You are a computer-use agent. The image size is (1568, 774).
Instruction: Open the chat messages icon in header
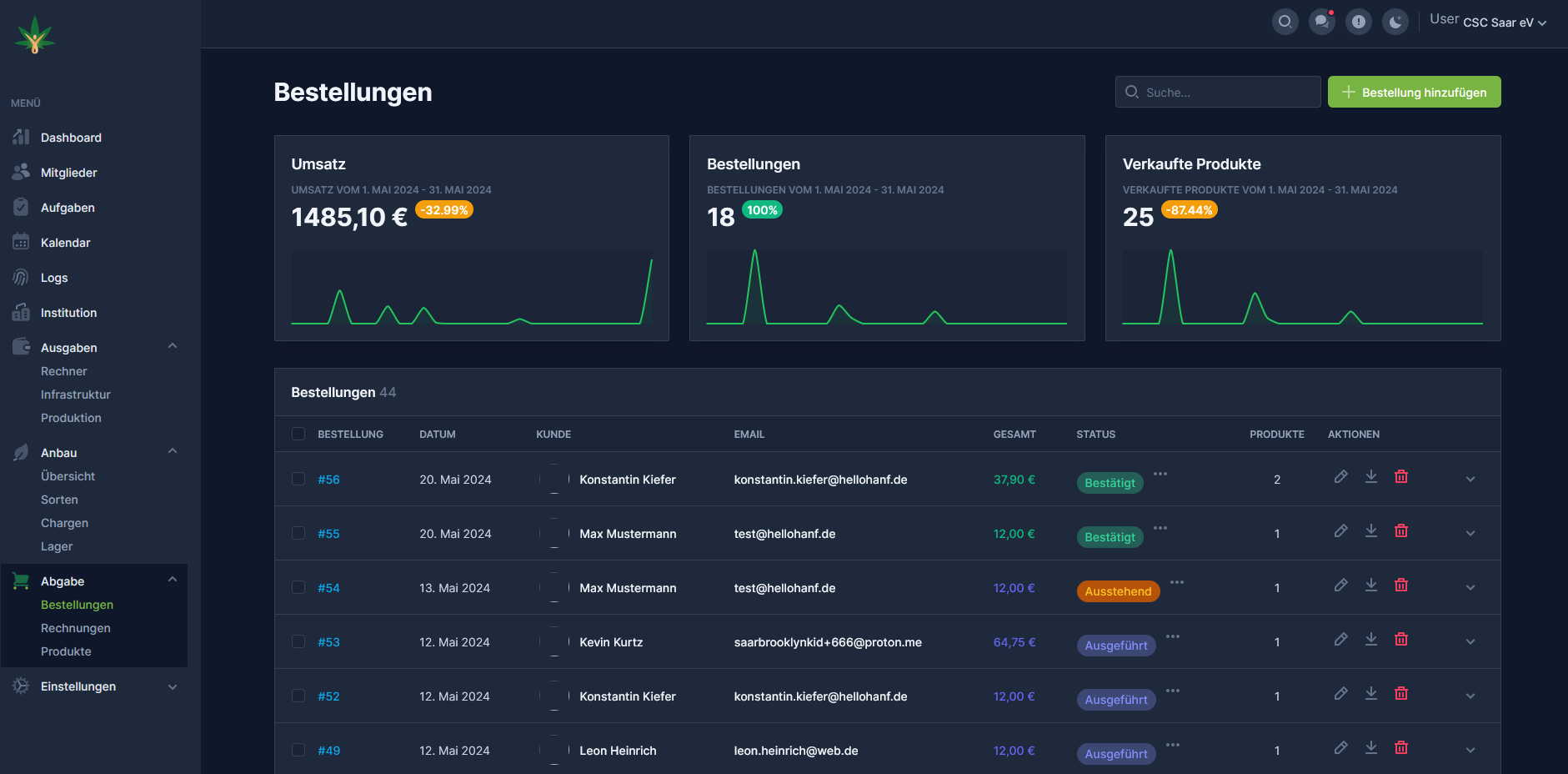coord(1321,22)
